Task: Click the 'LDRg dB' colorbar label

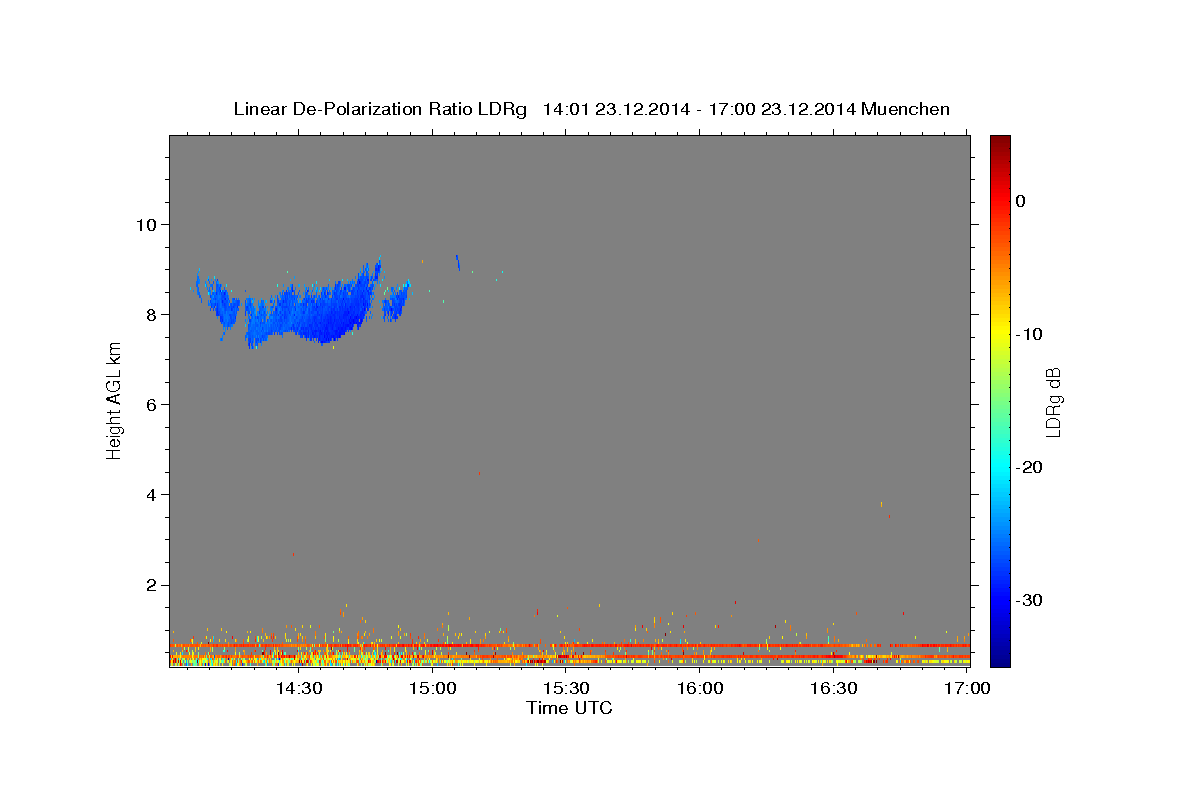Action: coord(1053,402)
